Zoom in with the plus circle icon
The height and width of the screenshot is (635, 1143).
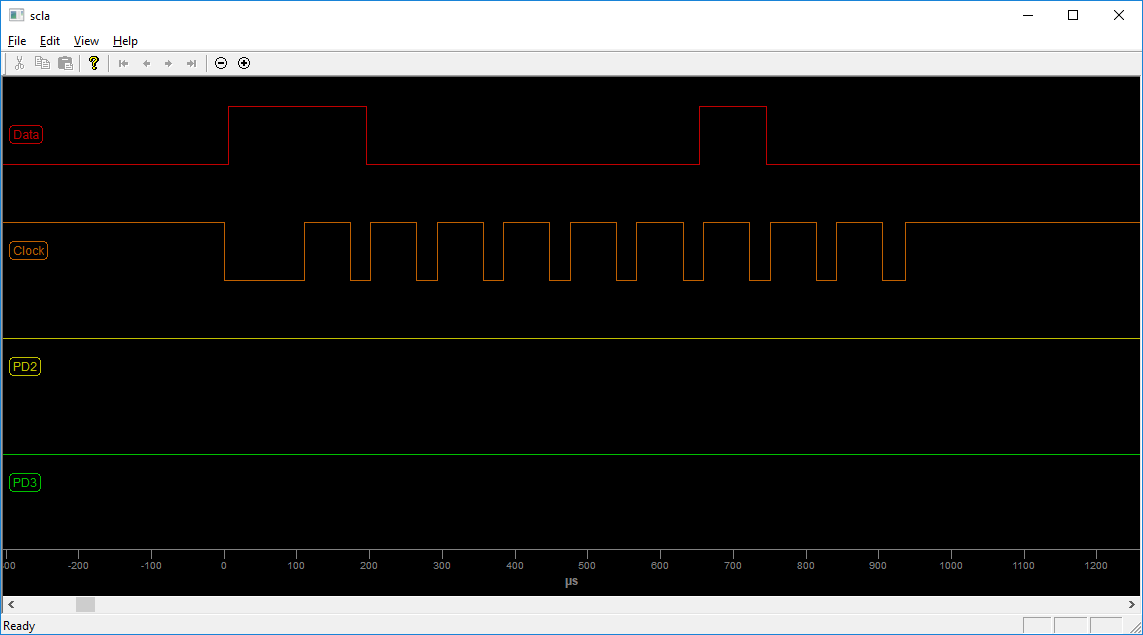click(244, 63)
